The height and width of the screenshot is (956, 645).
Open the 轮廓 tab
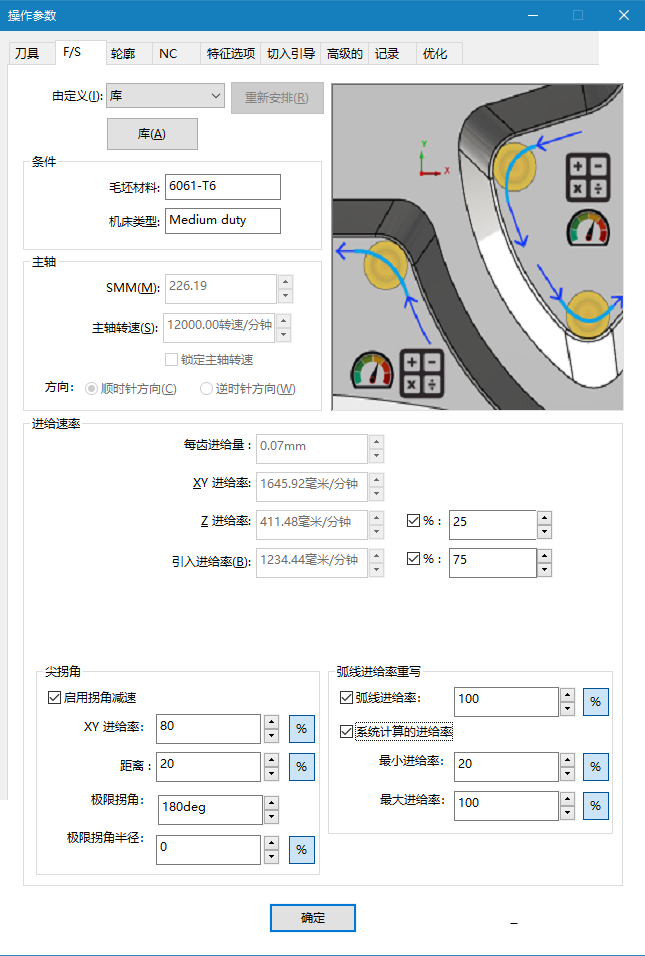[127, 54]
